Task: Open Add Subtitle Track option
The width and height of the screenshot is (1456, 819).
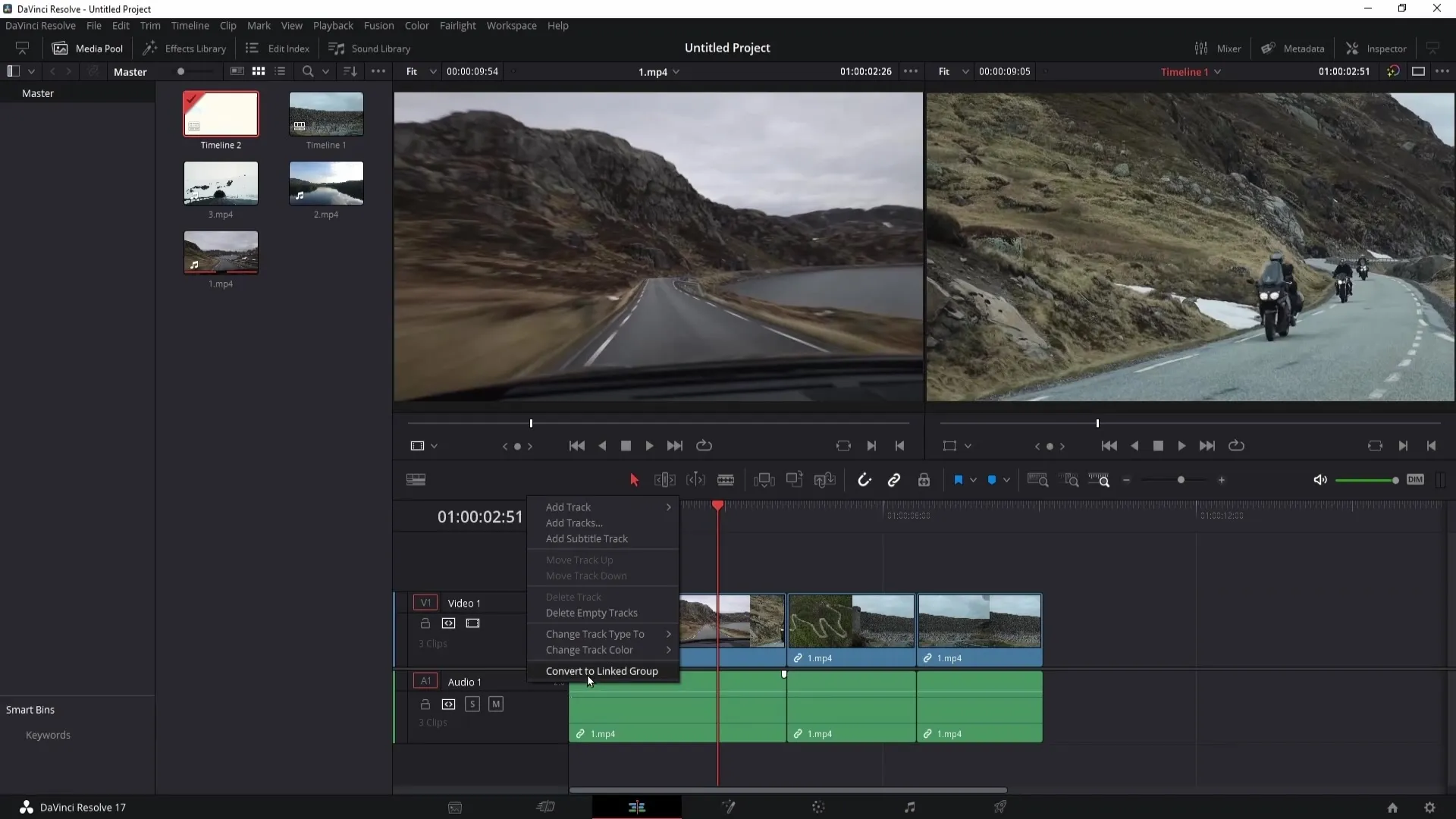Action: click(x=587, y=538)
